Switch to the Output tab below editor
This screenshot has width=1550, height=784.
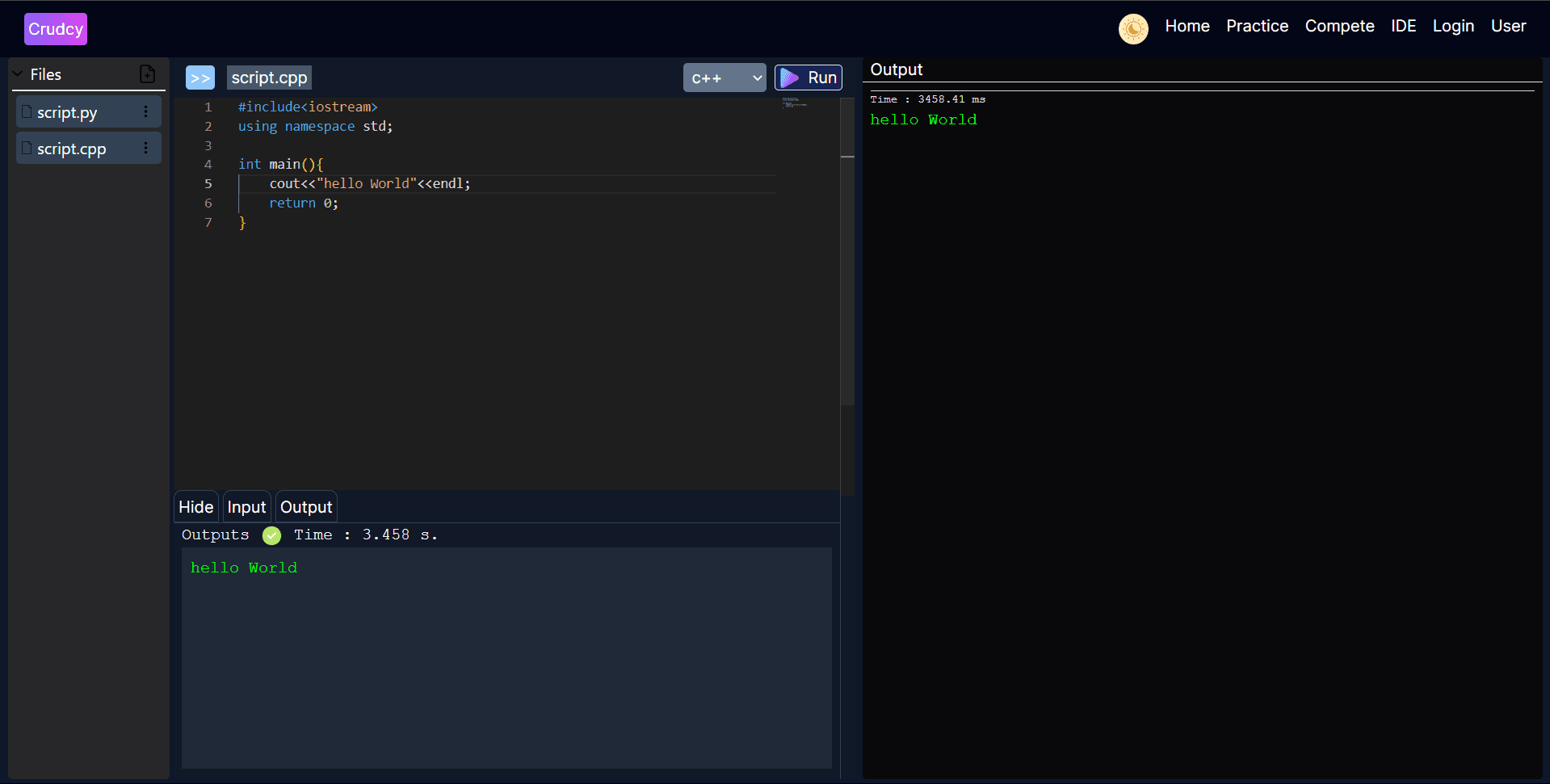pyautogui.click(x=306, y=507)
